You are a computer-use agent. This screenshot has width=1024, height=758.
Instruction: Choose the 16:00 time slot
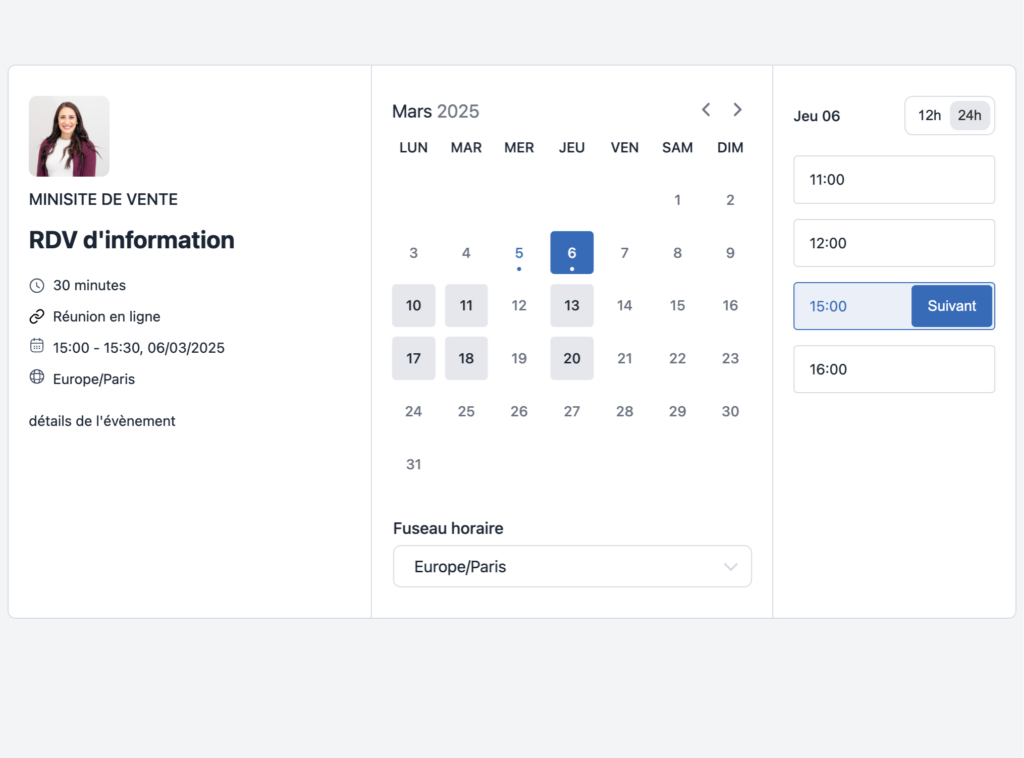[x=894, y=369]
